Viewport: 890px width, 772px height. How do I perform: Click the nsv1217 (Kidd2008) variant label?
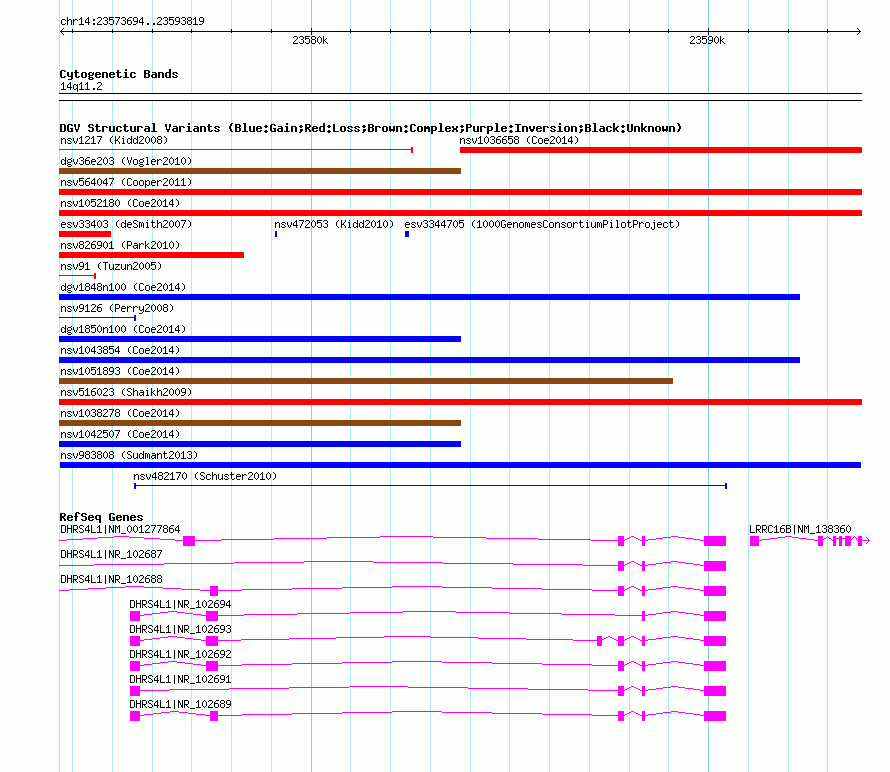tap(114, 140)
